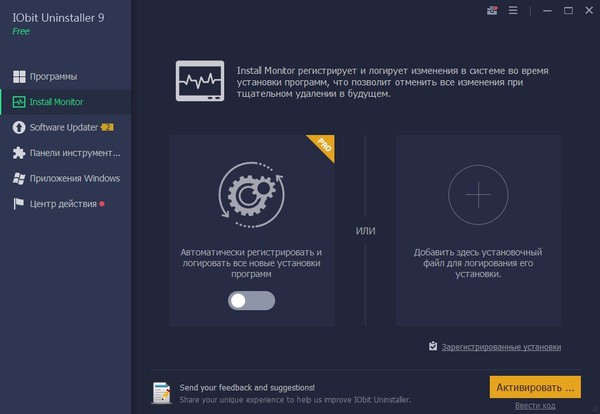This screenshot has width=600, height=414.
Task: Open Software Updater arrow icon
Action: click(x=19, y=127)
